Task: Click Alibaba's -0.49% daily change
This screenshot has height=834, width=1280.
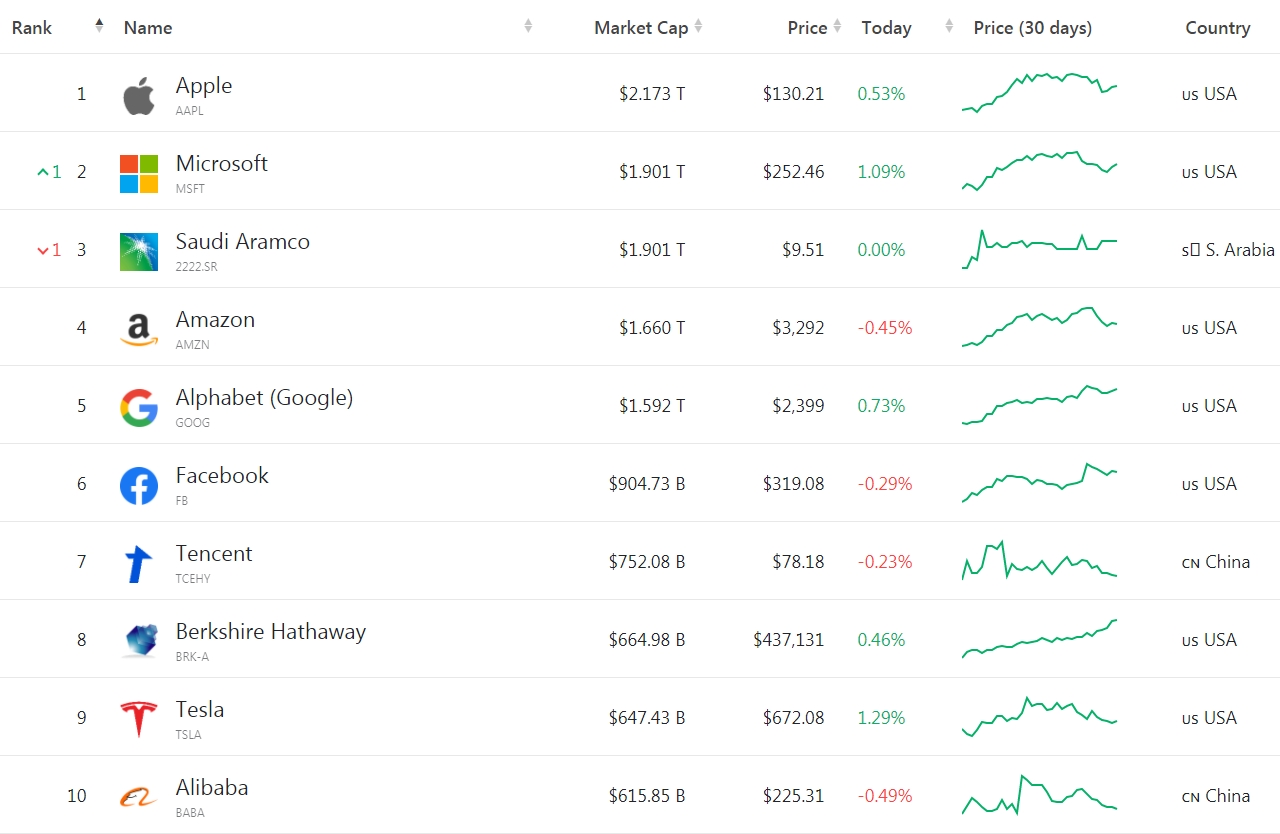Action: click(885, 796)
